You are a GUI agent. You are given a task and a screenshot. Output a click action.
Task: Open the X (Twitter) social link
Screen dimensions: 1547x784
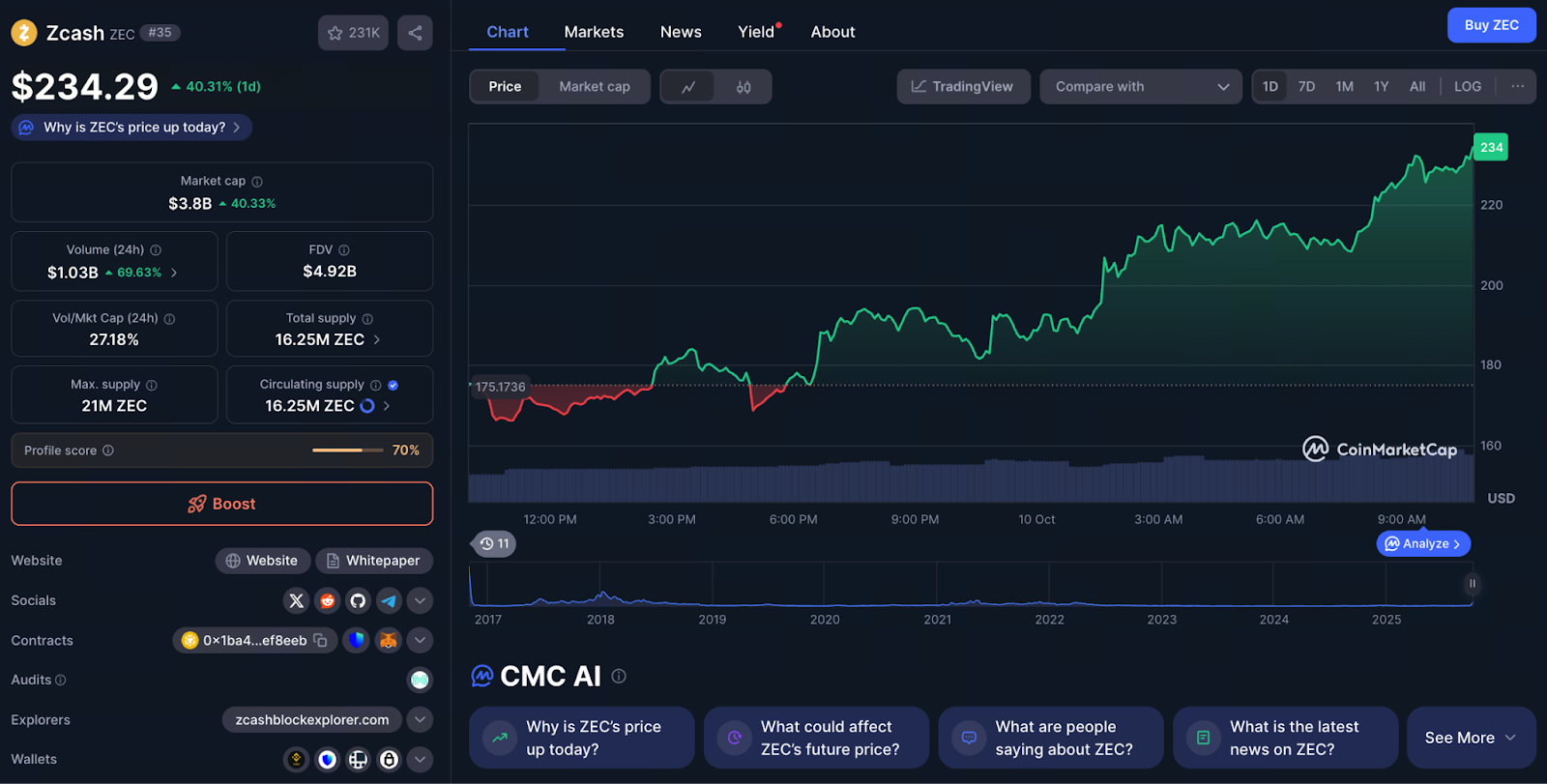(x=297, y=601)
